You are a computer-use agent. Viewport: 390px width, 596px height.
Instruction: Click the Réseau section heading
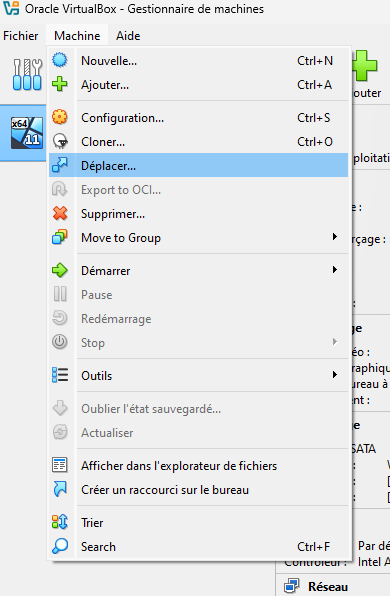[x=328, y=586]
